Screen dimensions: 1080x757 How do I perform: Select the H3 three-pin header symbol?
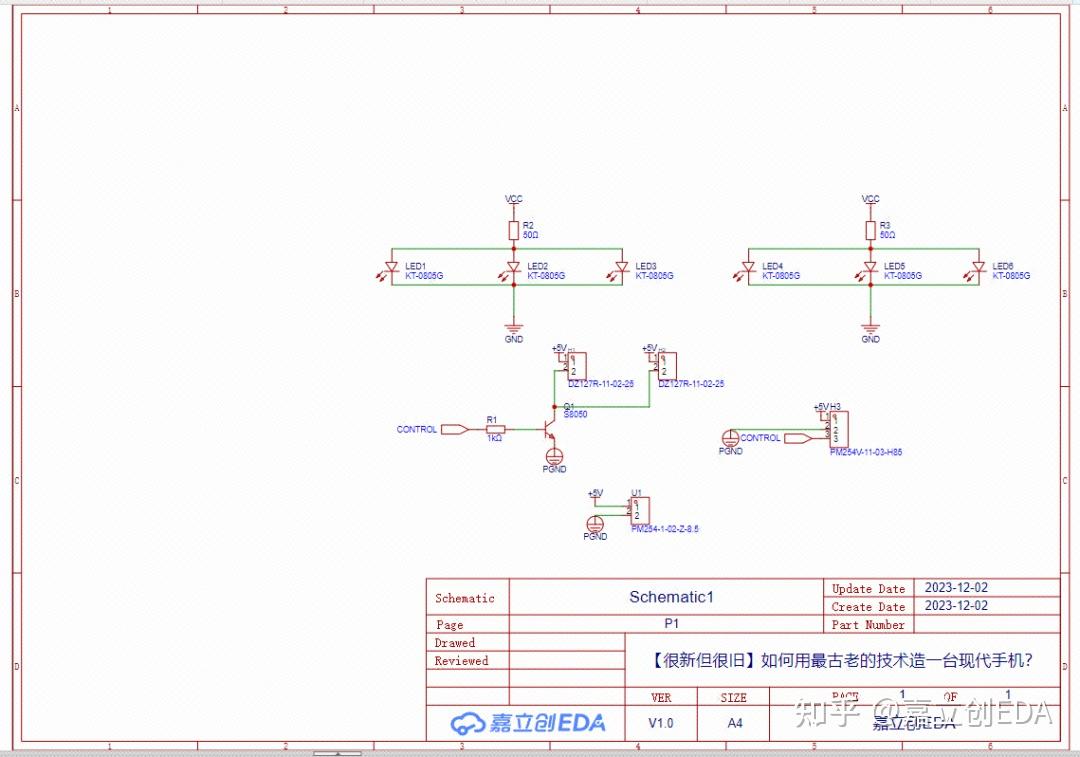click(x=839, y=430)
